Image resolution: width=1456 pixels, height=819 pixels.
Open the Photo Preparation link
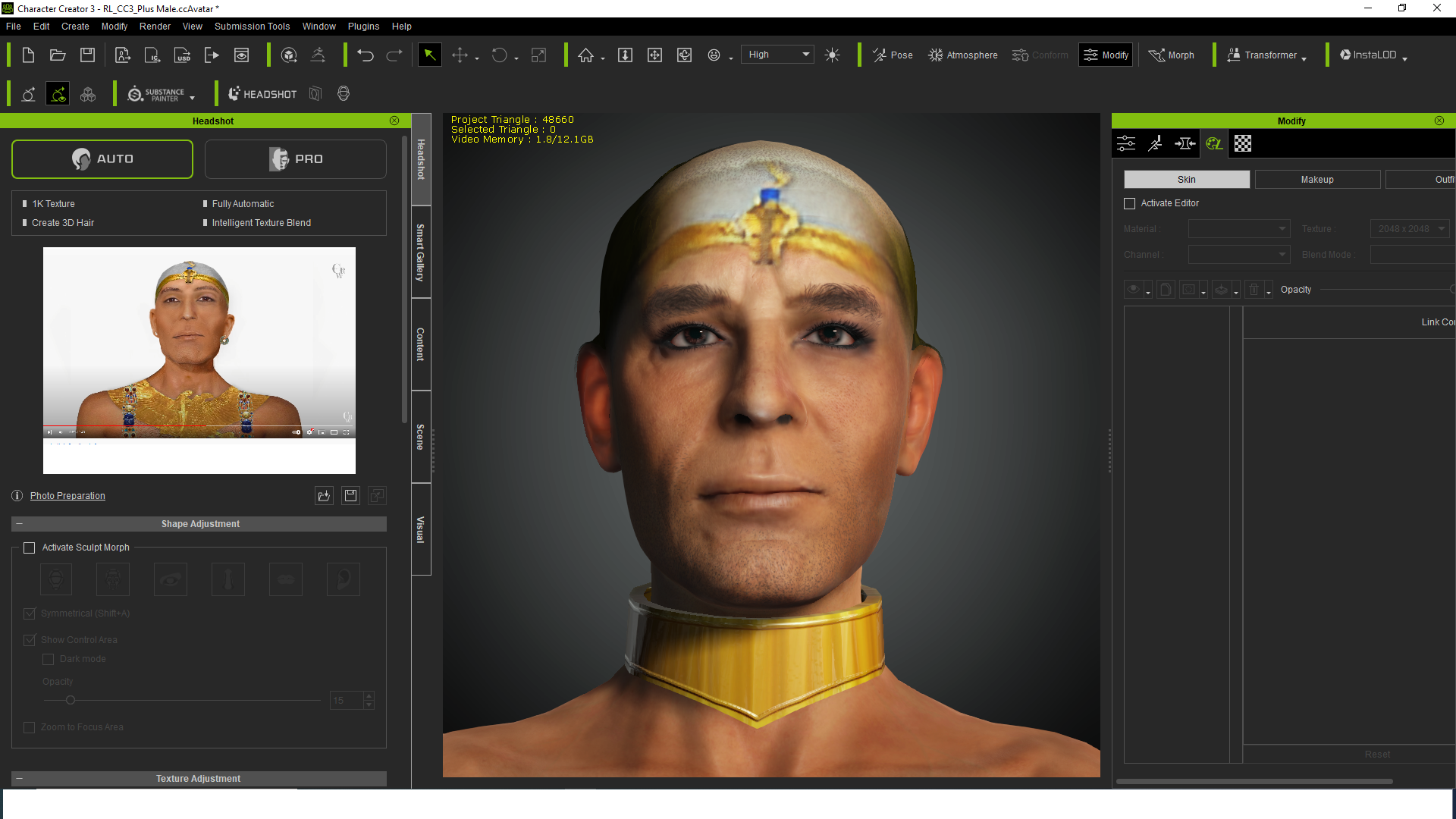tap(67, 496)
